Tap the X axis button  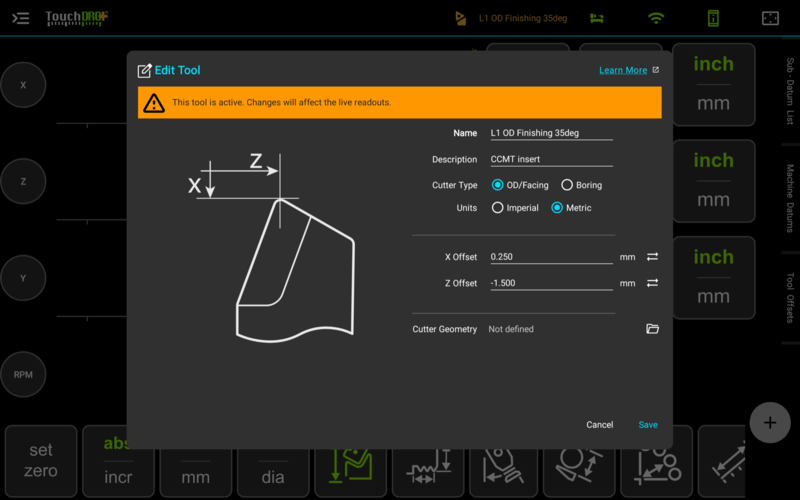click(23, 85)
